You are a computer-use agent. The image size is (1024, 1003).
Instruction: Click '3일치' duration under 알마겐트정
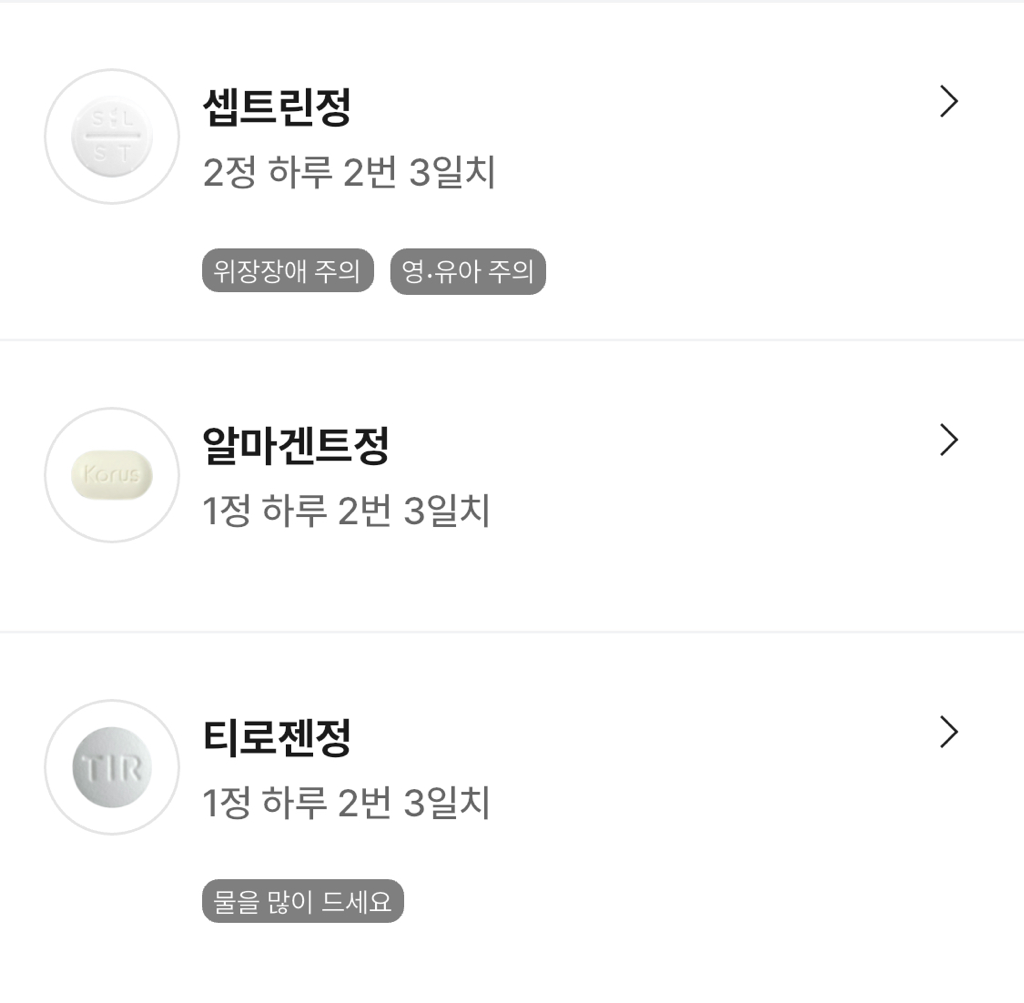[447, 511]
